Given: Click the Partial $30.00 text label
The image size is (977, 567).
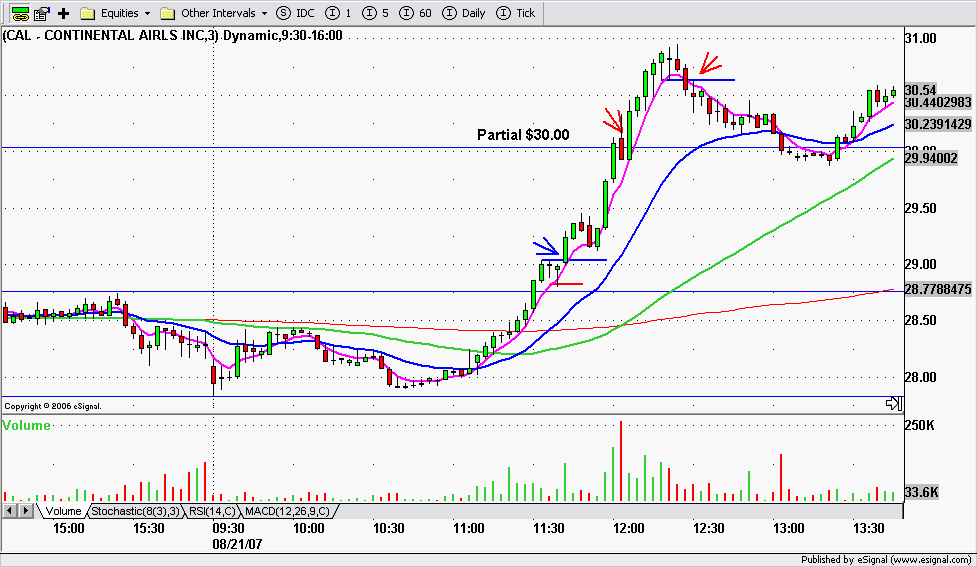Looking at the screenshot, I should click(523, 135).
